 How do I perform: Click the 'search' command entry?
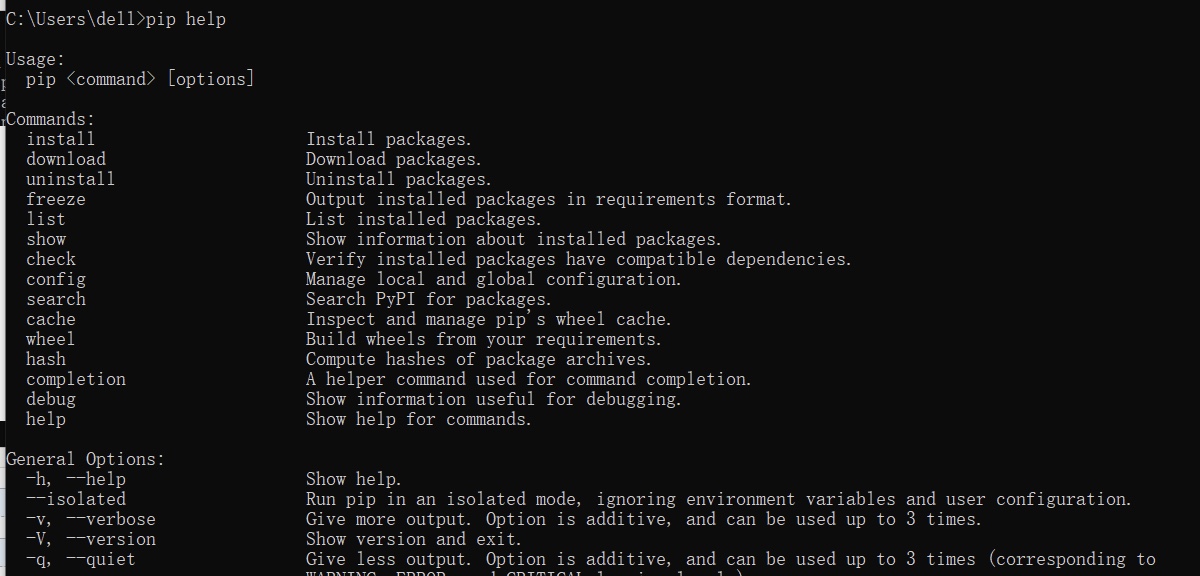56,299
